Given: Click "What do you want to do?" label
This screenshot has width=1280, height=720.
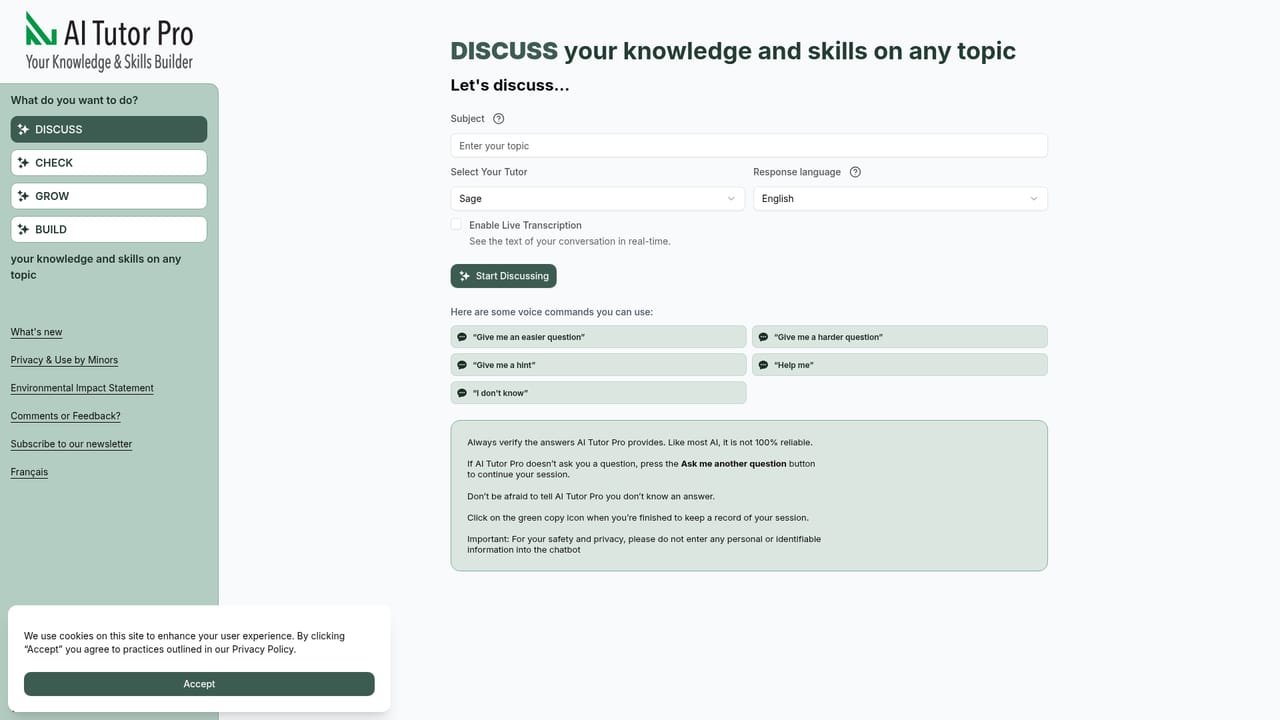Looking at the screenshot, I should coord(75,100).
